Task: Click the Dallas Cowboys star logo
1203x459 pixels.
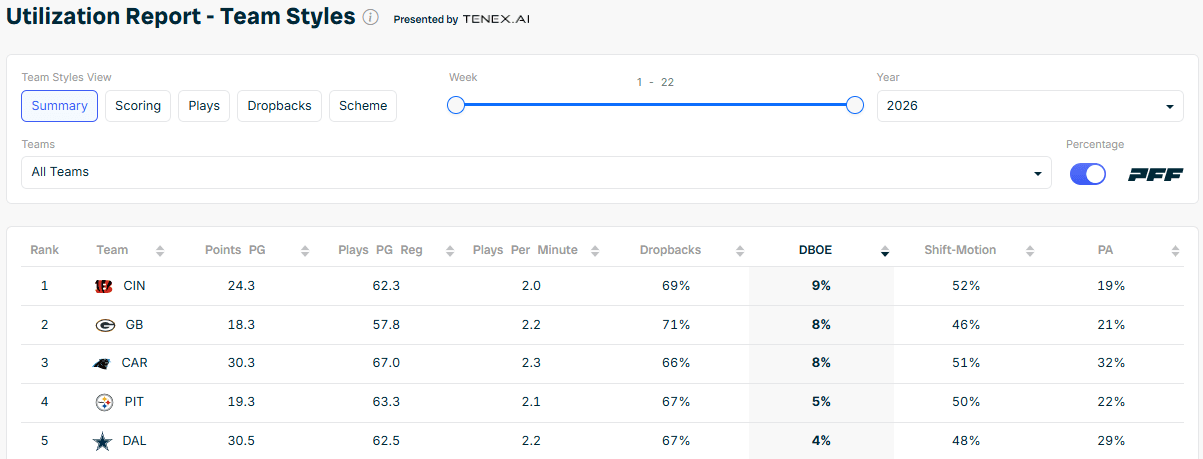Action: tap(104, 440)
